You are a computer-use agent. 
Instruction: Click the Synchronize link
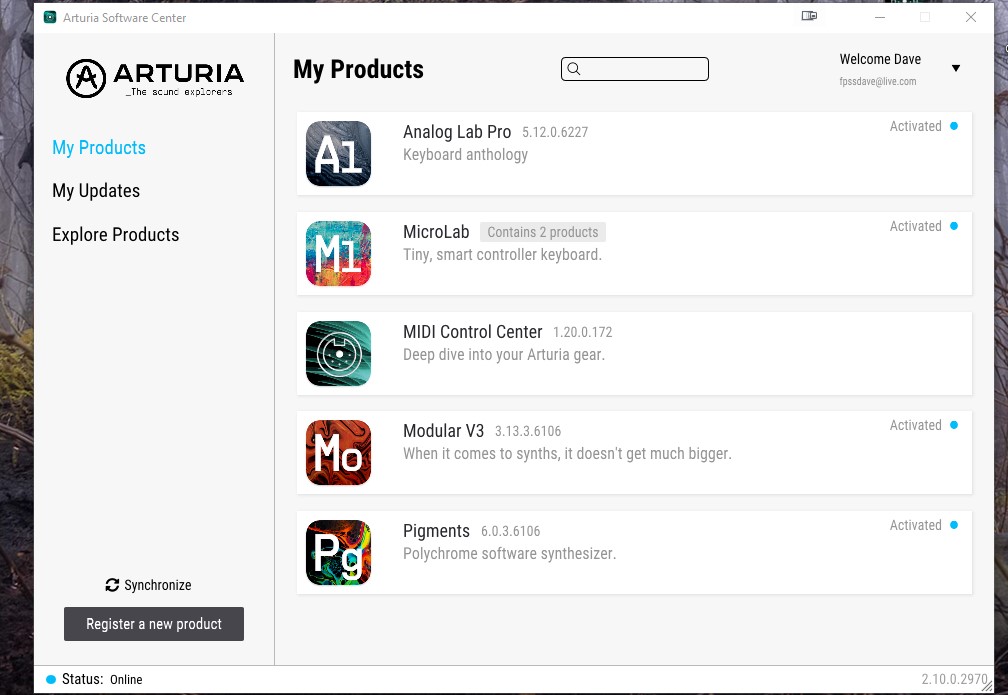coord(148,585)
